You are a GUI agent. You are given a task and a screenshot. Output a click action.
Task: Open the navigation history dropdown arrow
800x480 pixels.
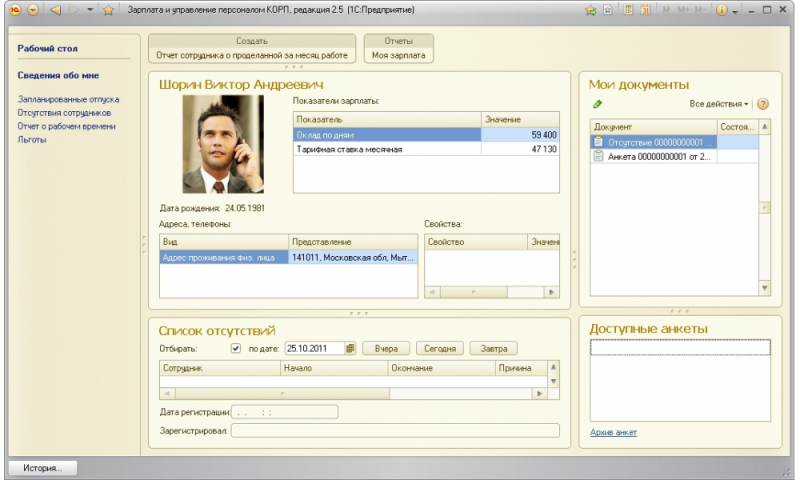pos(90,10)
